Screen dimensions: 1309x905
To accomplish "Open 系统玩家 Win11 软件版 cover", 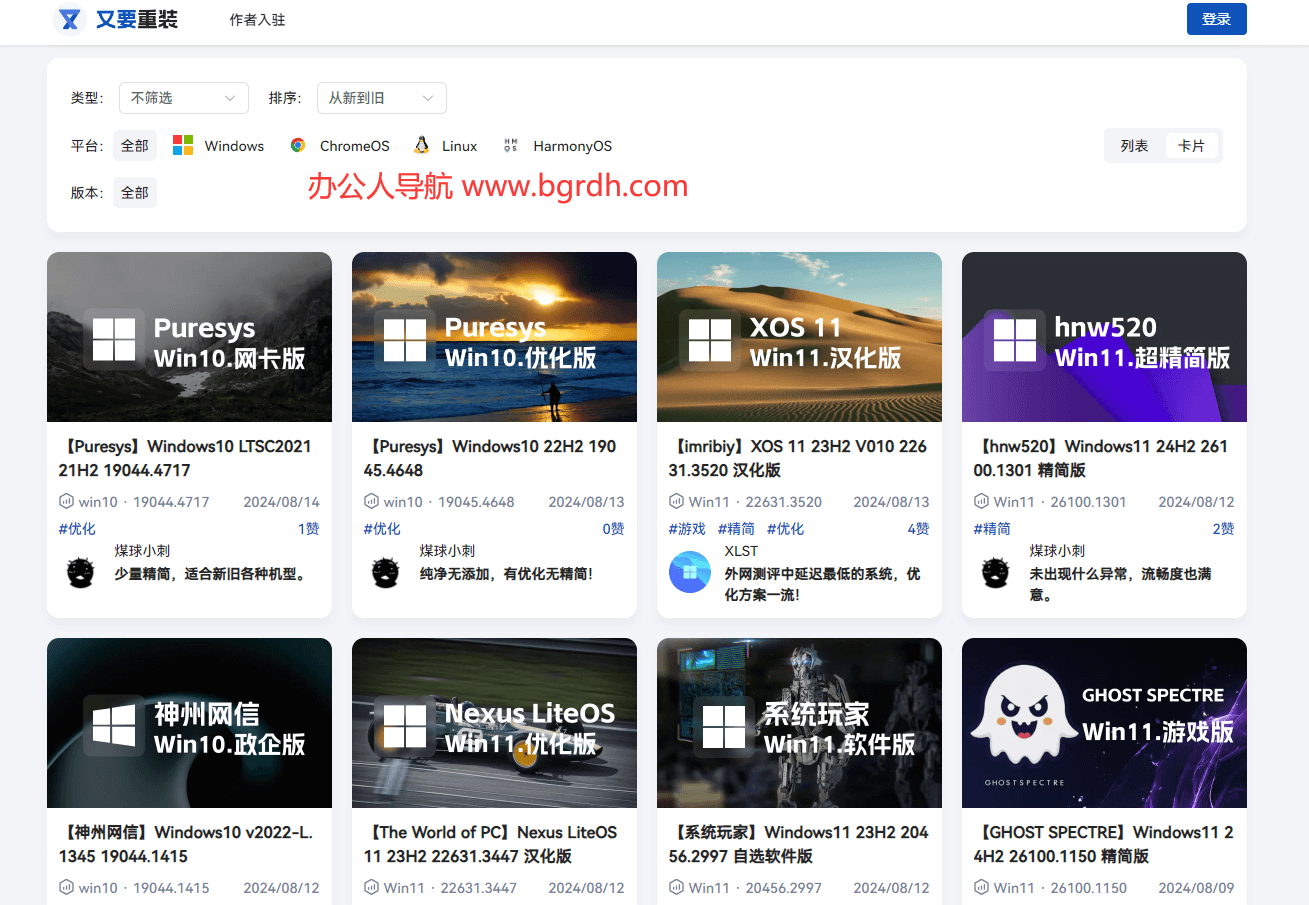I will click(x=799, y=723).
